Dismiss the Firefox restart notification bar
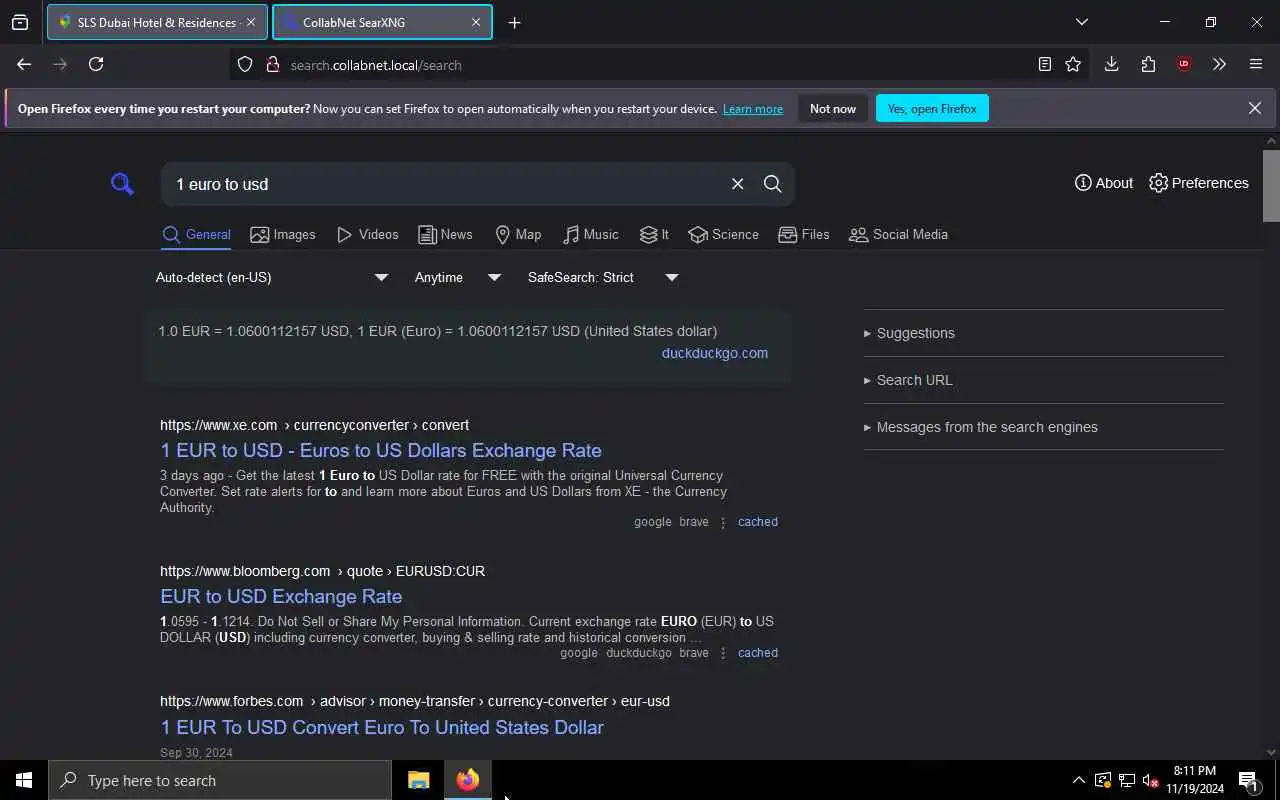 click(x=1255, y=108)
